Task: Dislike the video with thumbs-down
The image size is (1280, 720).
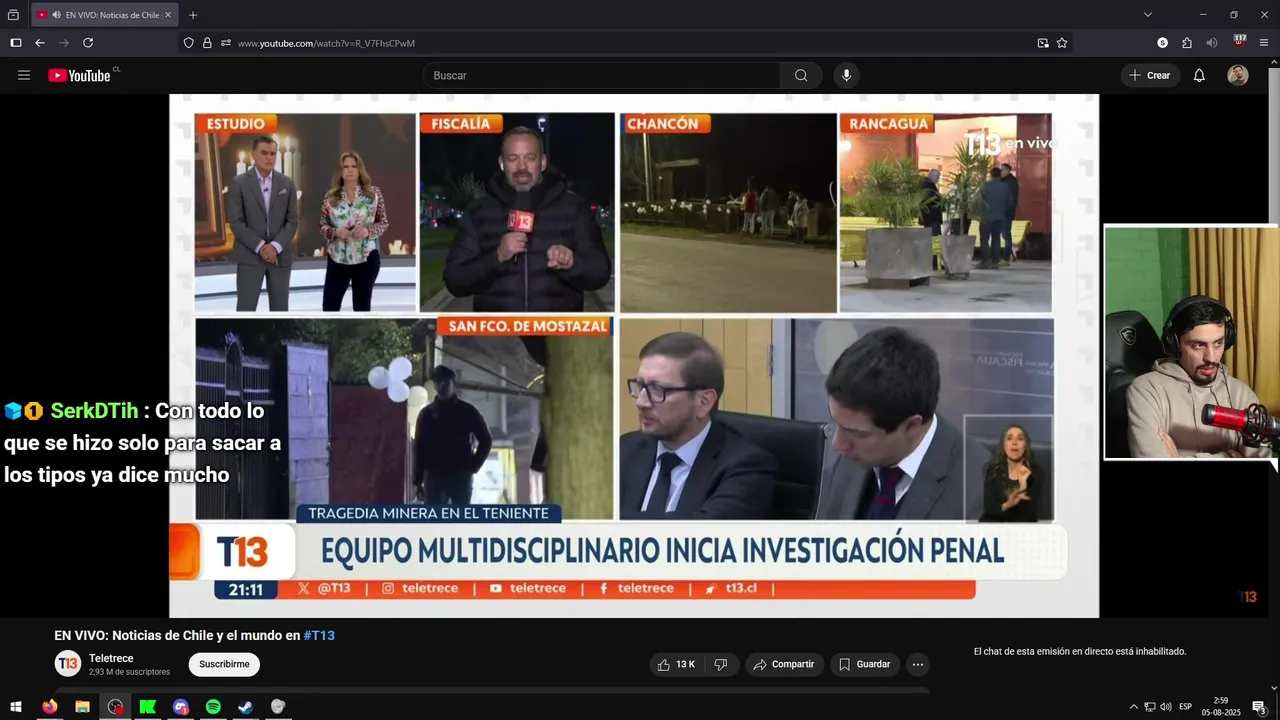Action: [721, 664]
